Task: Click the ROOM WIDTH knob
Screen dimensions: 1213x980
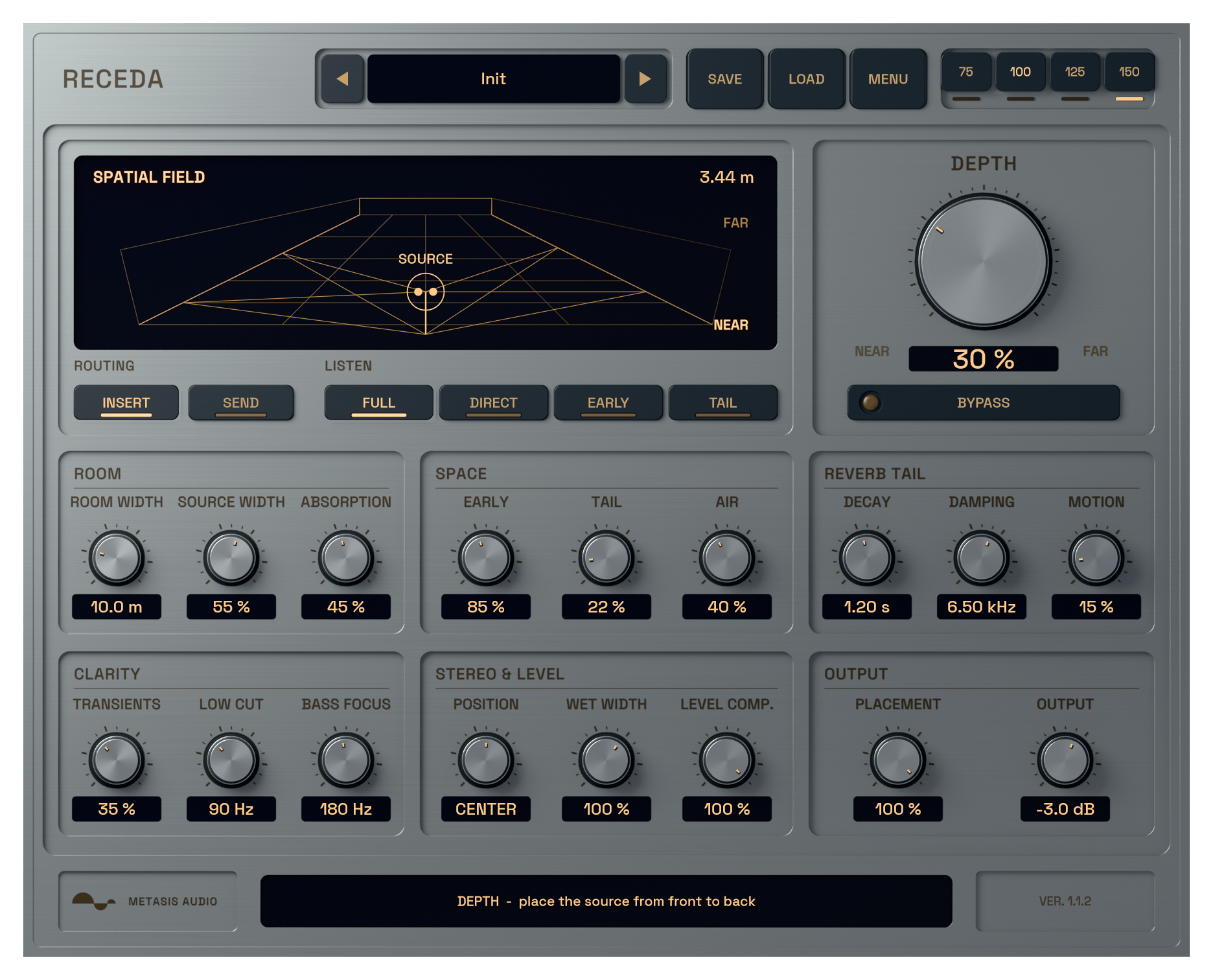Action: [x=117, y=558]
